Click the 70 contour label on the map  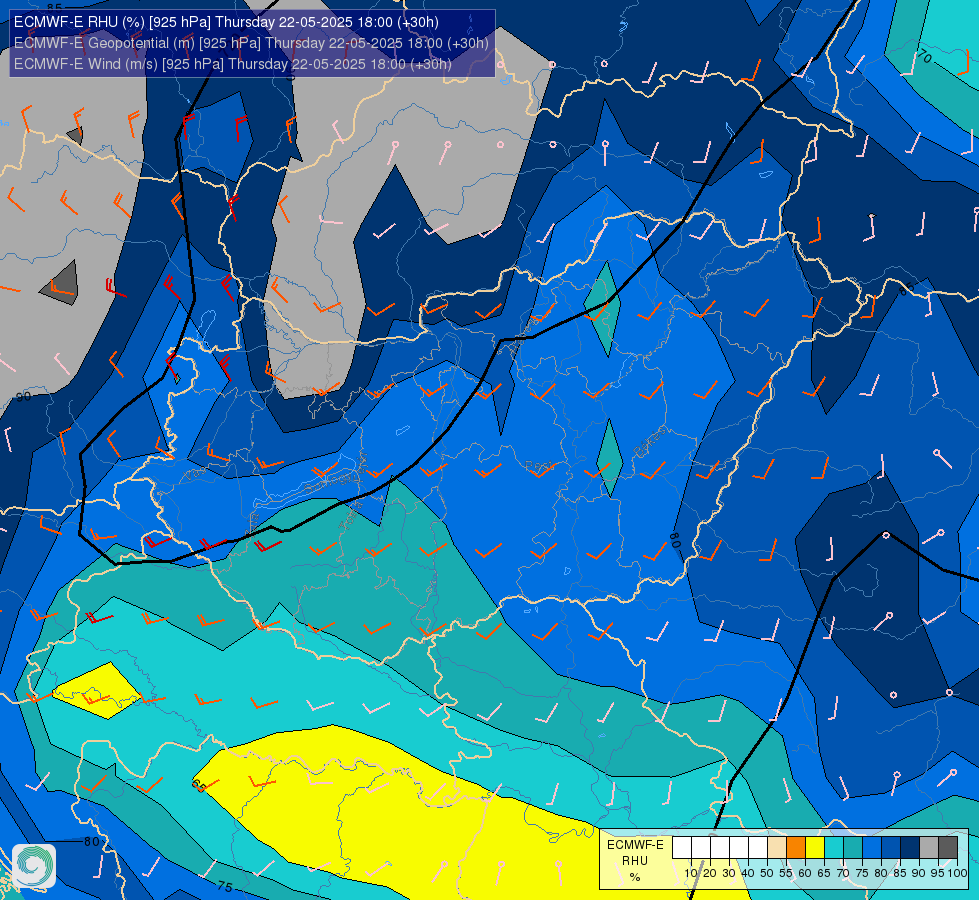point(925,57)
